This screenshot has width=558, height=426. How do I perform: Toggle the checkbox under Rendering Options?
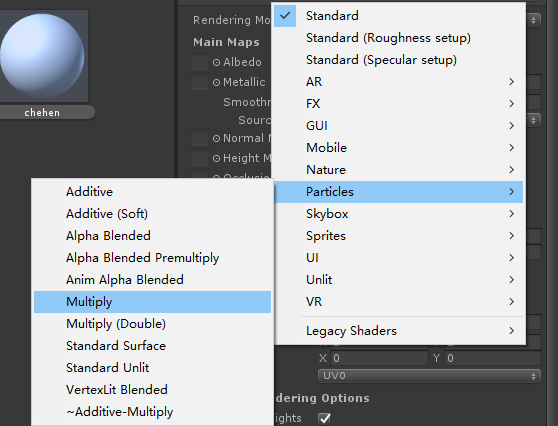[324, 418]
